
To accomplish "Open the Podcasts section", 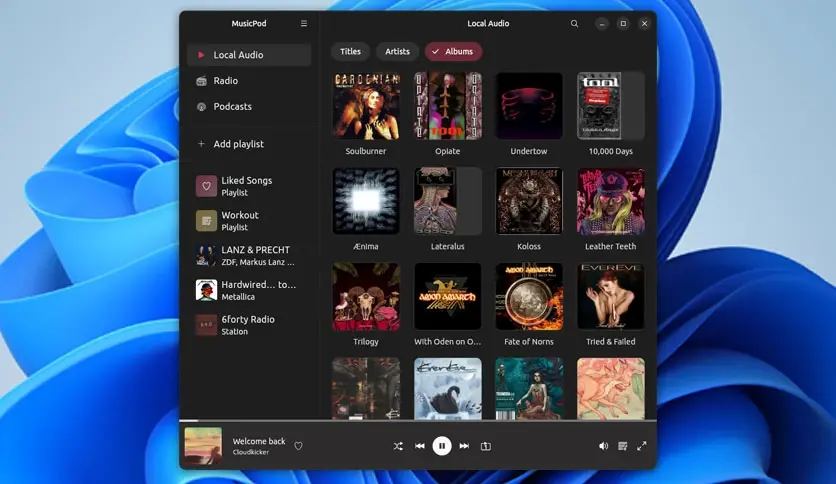I will coord(249,107).
